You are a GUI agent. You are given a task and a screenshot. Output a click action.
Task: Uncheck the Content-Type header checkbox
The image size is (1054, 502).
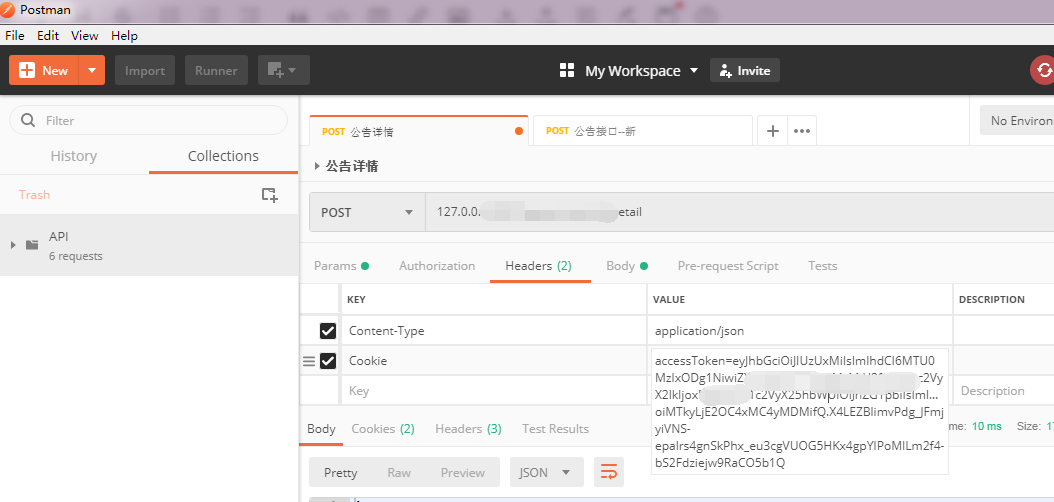click(x=328, y=331)
